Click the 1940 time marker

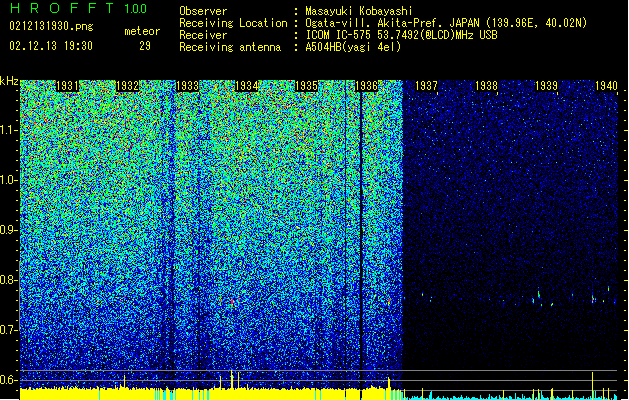pos(606,86)
